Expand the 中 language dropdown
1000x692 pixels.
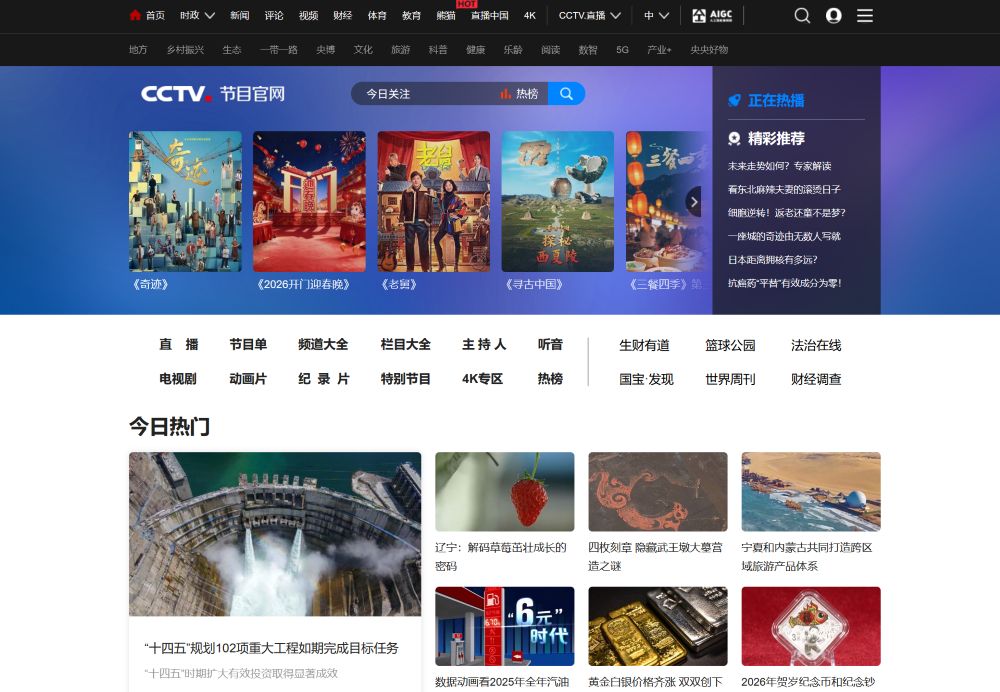655,15
